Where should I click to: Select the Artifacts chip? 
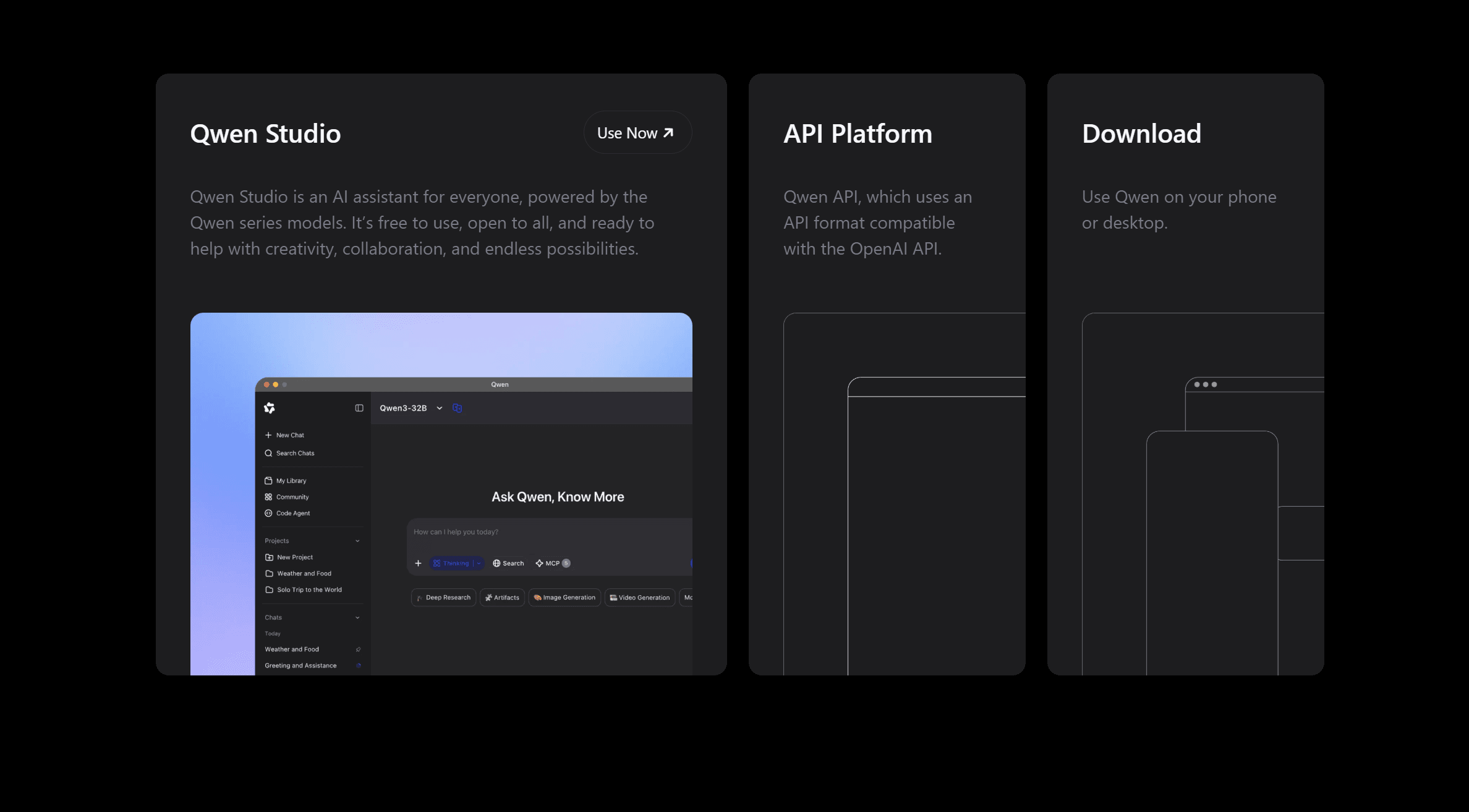pos(502,598)
